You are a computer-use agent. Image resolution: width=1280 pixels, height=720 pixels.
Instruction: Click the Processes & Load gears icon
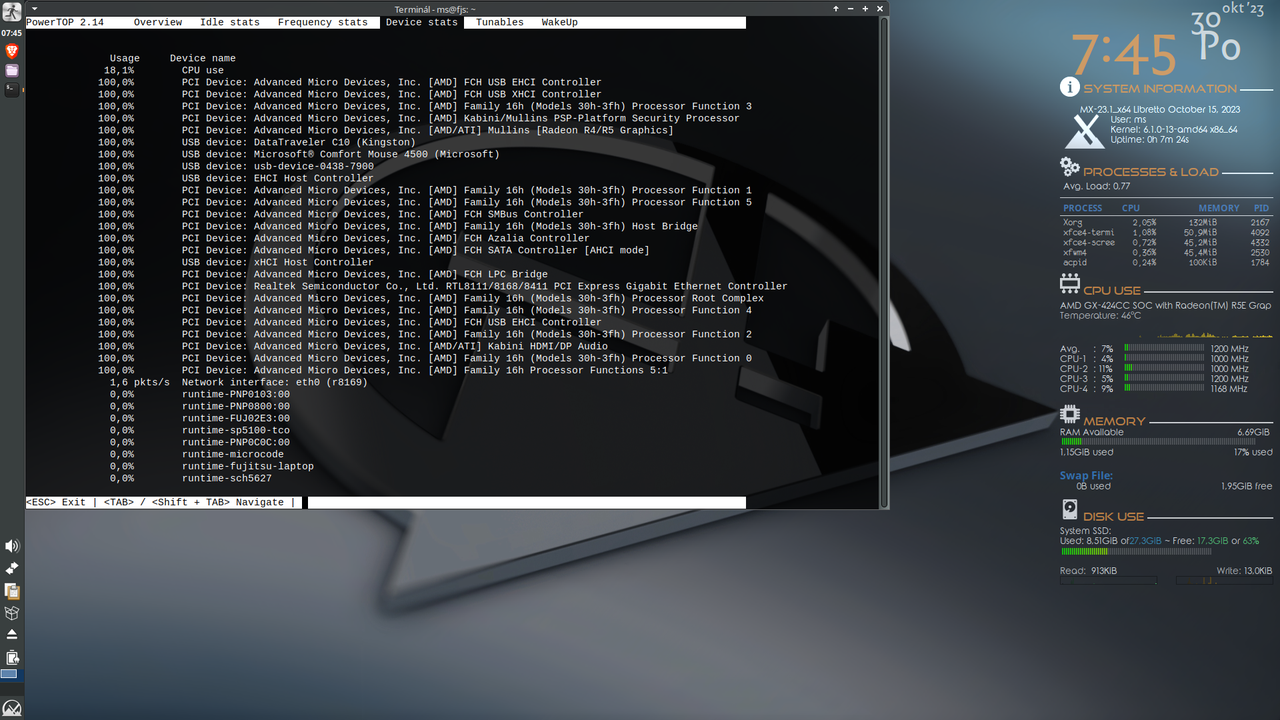(x=1070, y=167)
